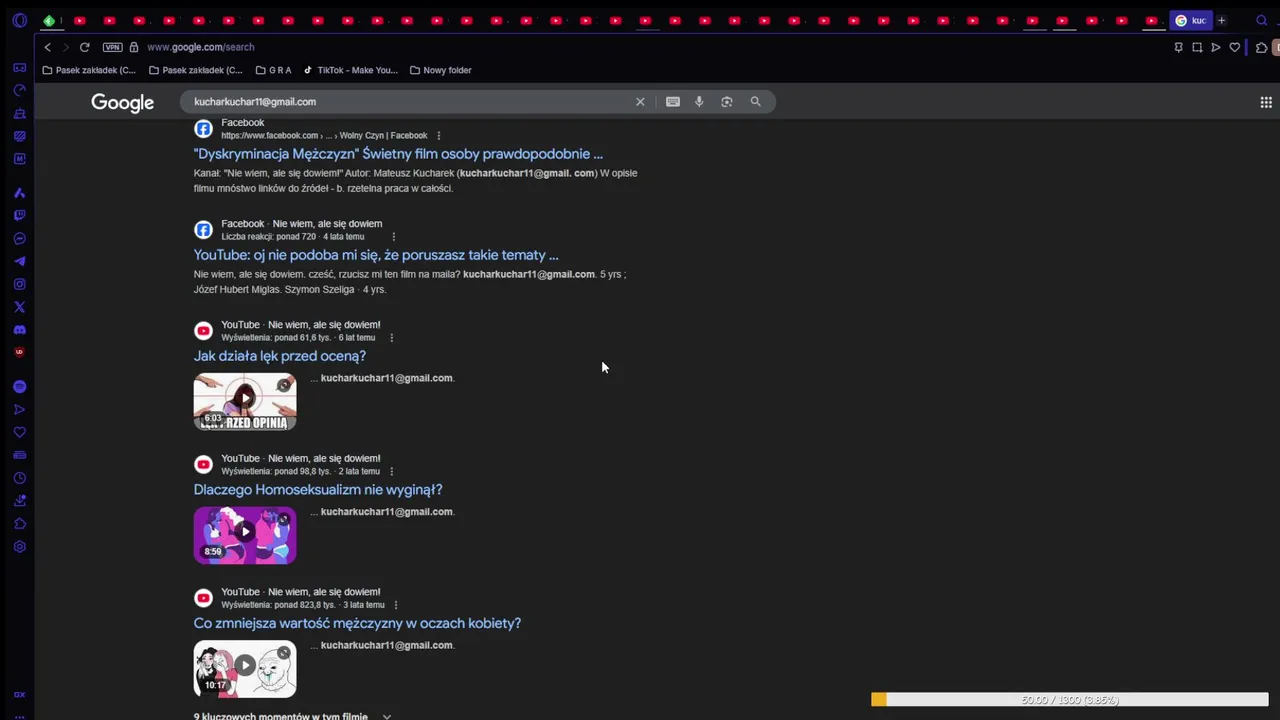Take a snapshot with address bar icon
The image size is (1280, 720).
tap(1197, 47)
